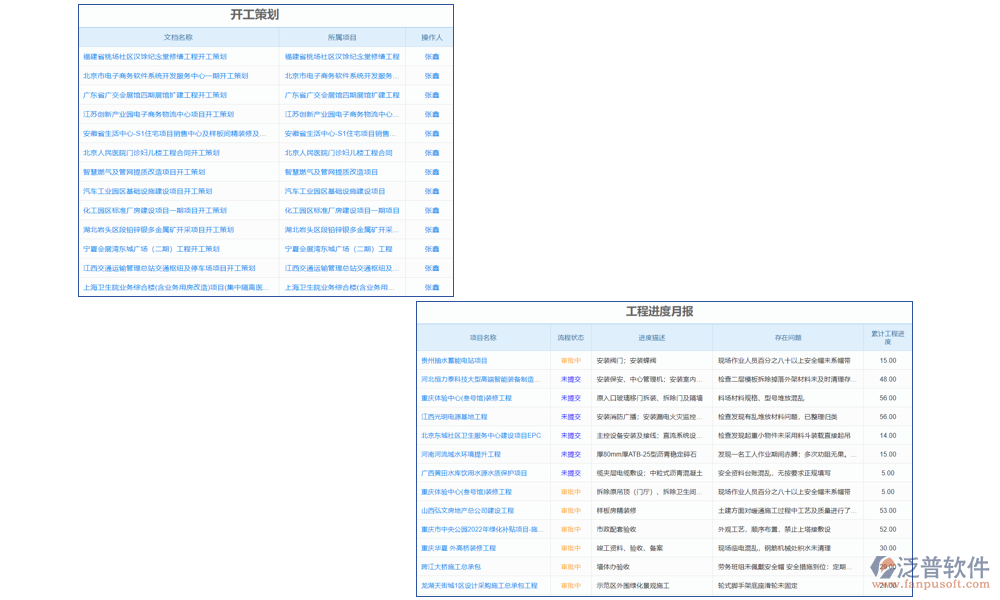Open 河南河流域水环境提升工程 report

click(460, 455)
